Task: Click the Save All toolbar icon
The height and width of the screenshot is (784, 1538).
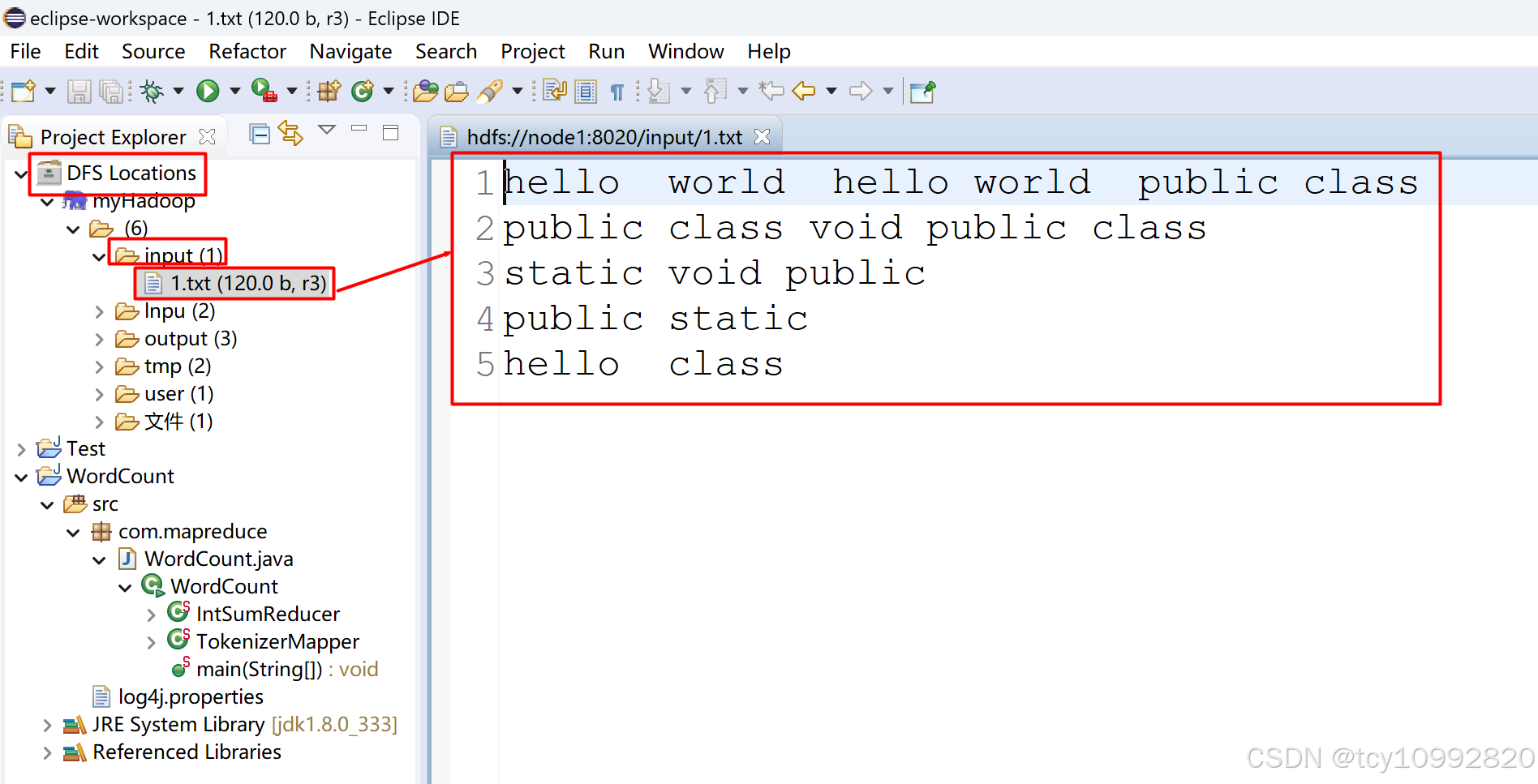Action: click(x=111, y=91)
